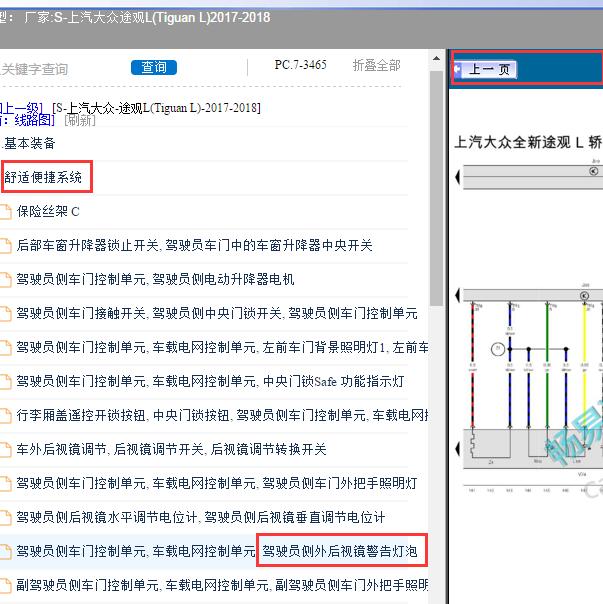The width and height of the screenshot is (603, 604).
Task: Click document icon beside 左前车门背景照明灯1 row
Action: click(5, 348)
